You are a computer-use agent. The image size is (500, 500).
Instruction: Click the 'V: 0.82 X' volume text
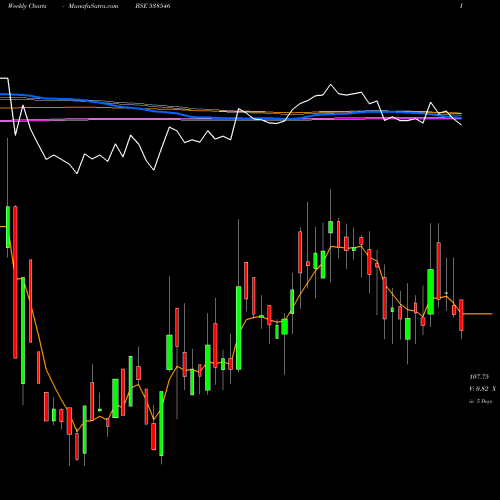482,389
